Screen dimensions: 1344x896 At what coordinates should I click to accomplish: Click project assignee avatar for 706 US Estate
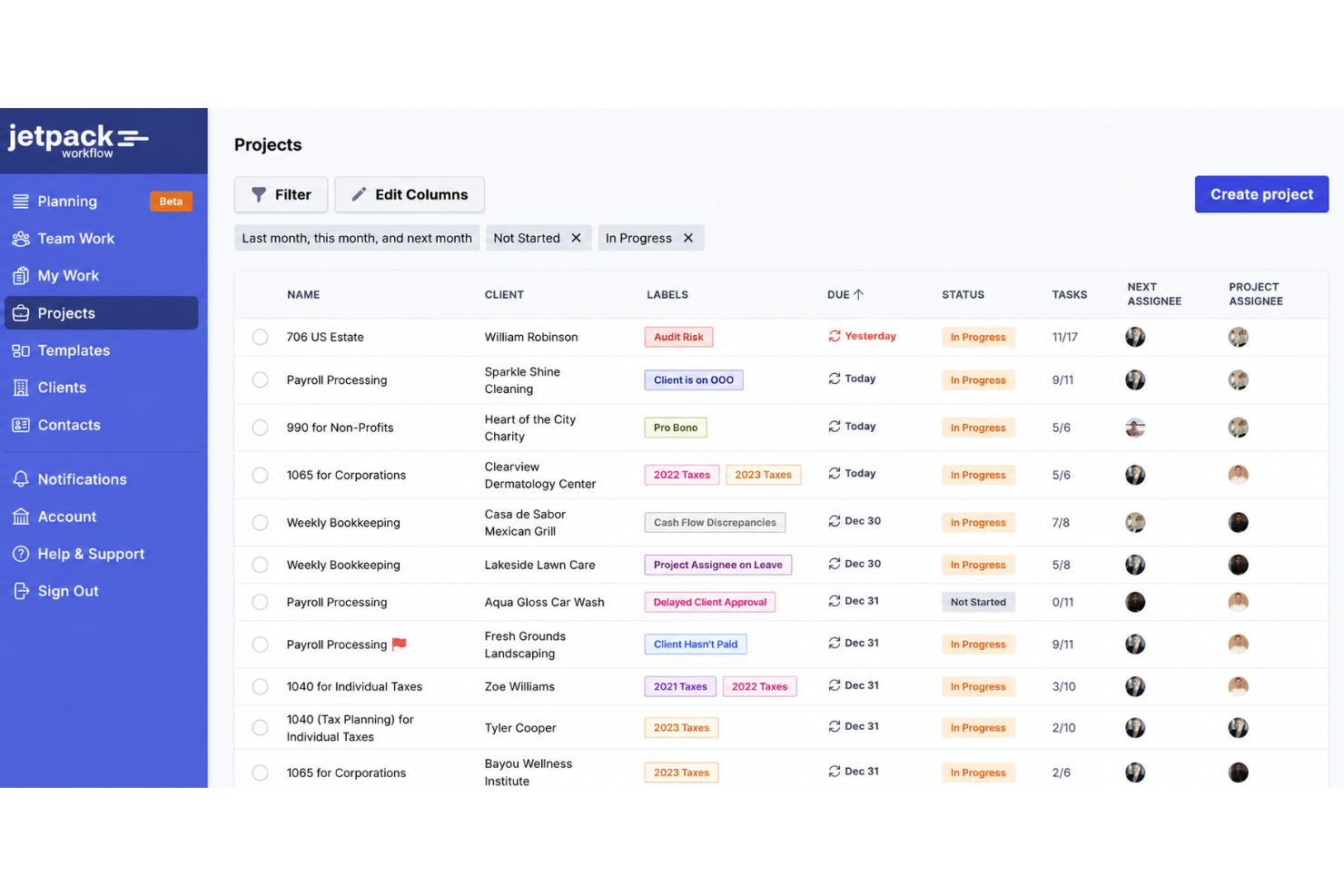coord(1239,337)
